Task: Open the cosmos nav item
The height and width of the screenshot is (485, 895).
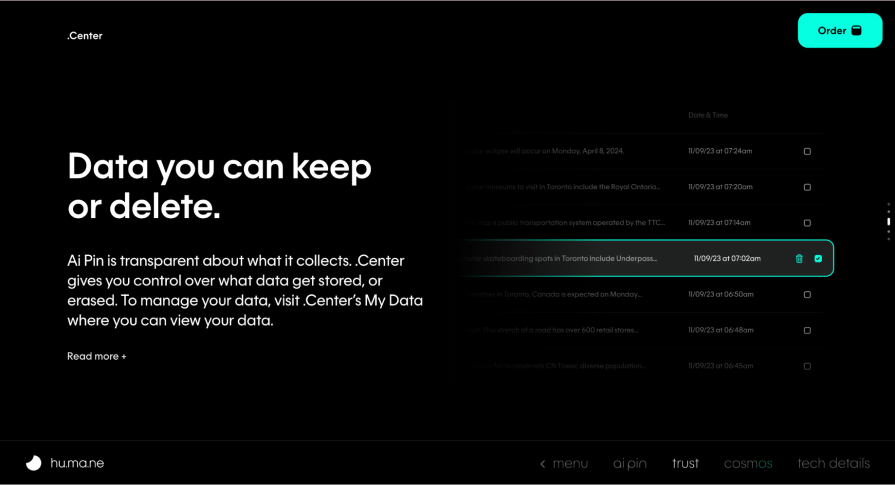Action: pyautogui.click(x=748, y=463)
